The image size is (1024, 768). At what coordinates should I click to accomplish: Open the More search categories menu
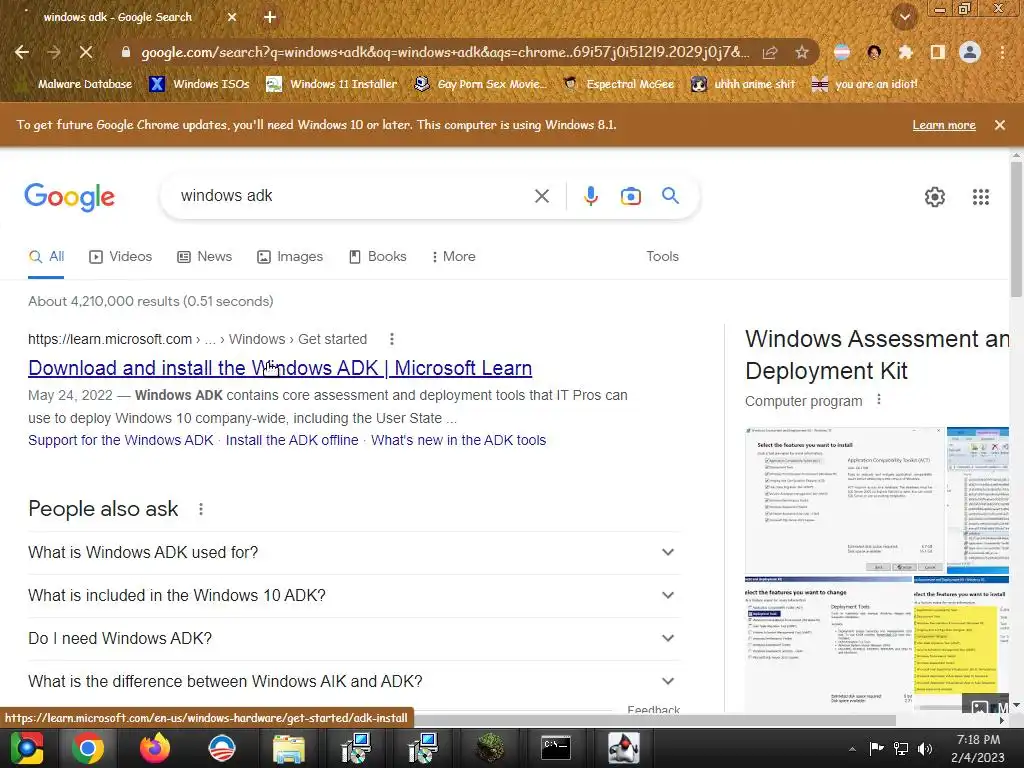(x=453, y=257)
